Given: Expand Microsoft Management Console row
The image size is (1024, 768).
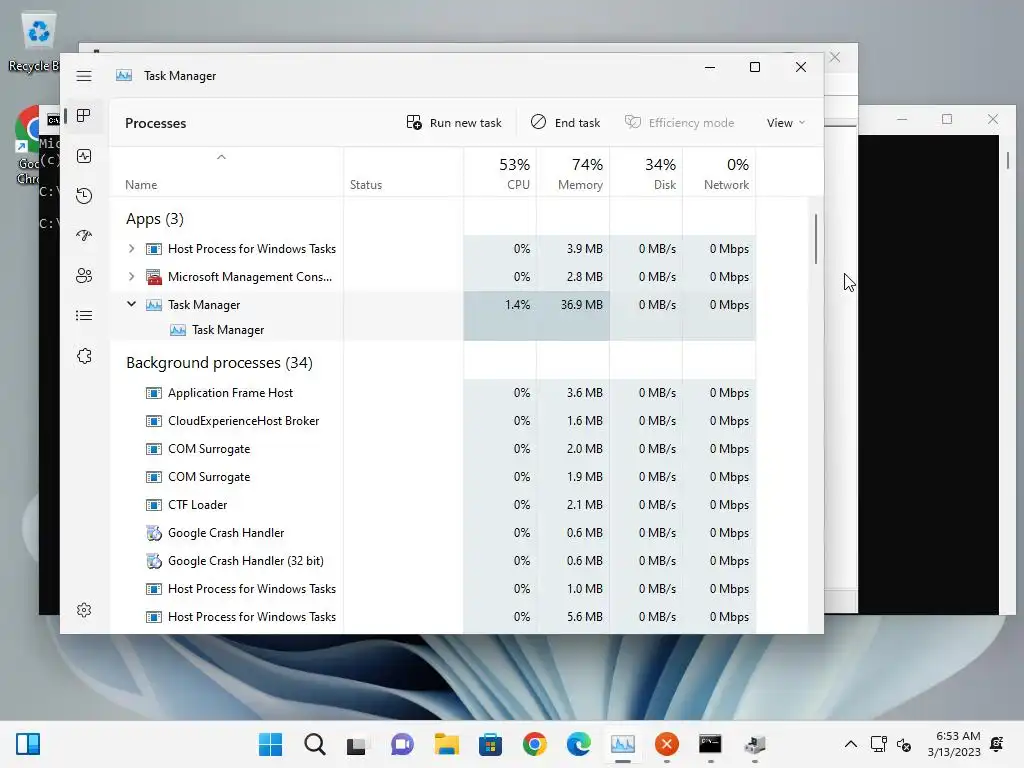Looking at the screenshot, I should tap(131, 277).
